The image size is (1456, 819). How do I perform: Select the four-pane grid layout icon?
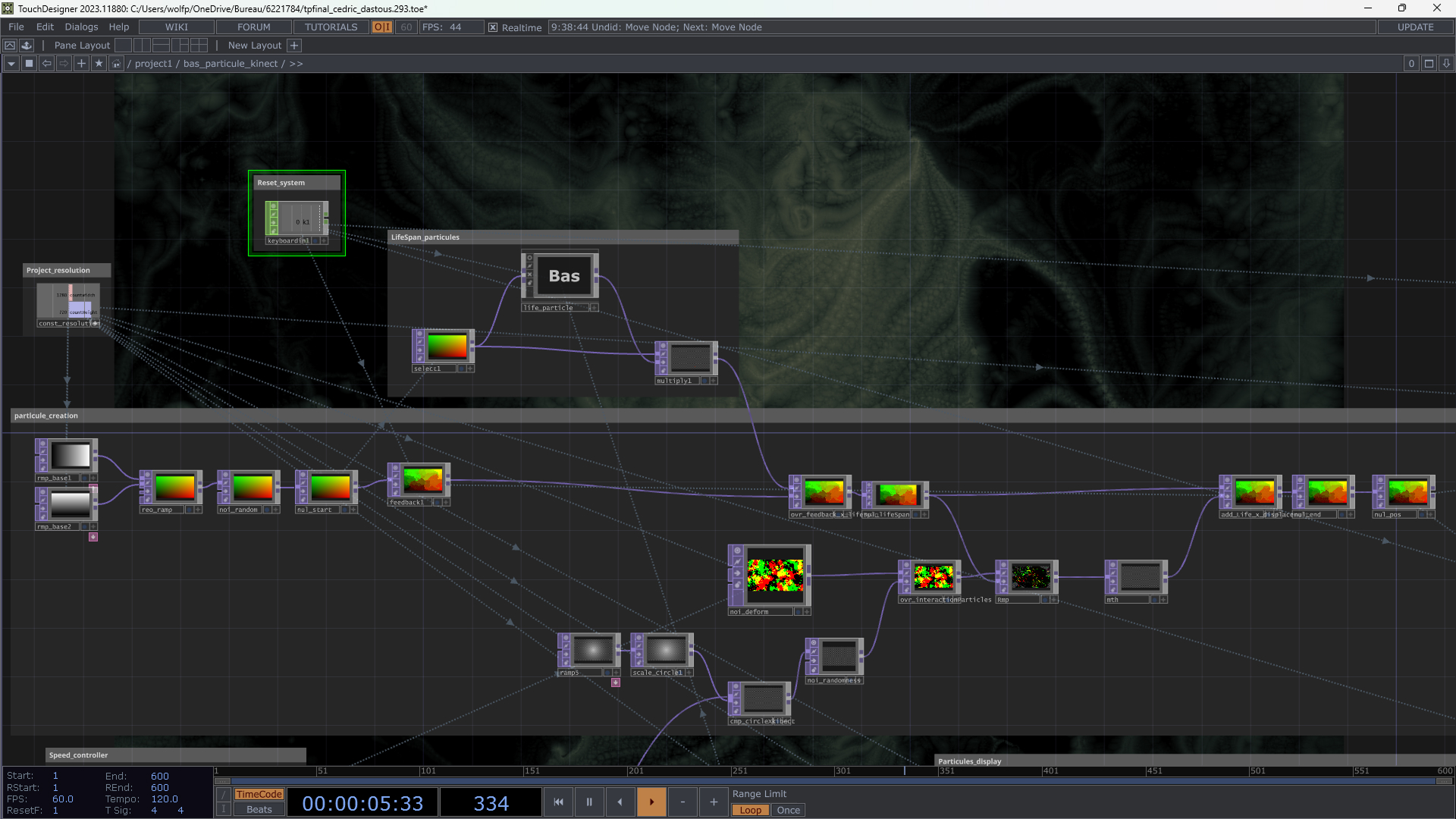point(199,45)
